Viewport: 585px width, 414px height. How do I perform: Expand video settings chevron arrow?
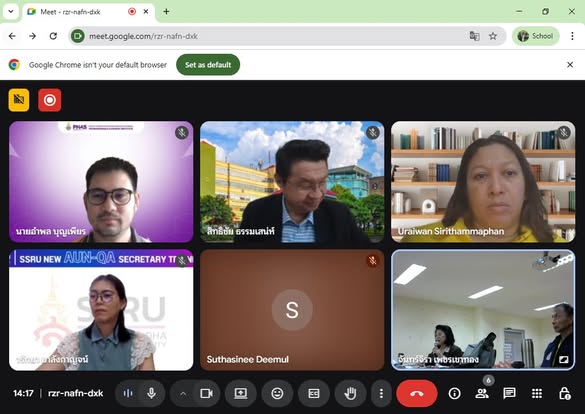[183, 393]
